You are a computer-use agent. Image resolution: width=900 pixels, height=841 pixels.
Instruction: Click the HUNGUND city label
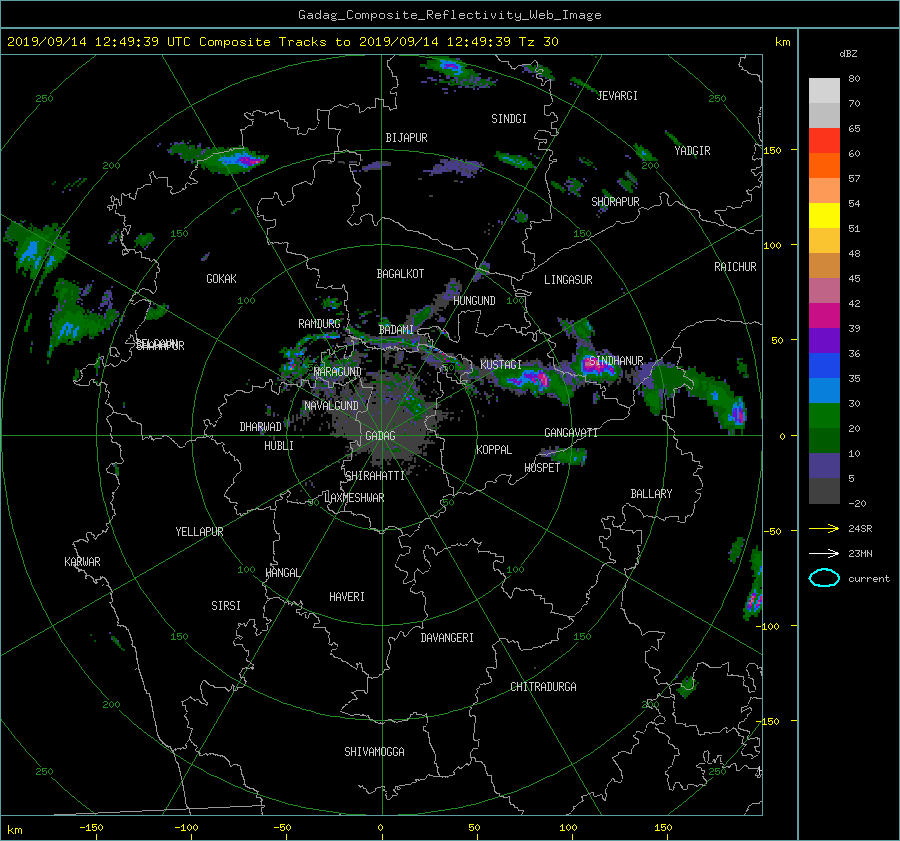pyautogui.click(x=474, y=301)
